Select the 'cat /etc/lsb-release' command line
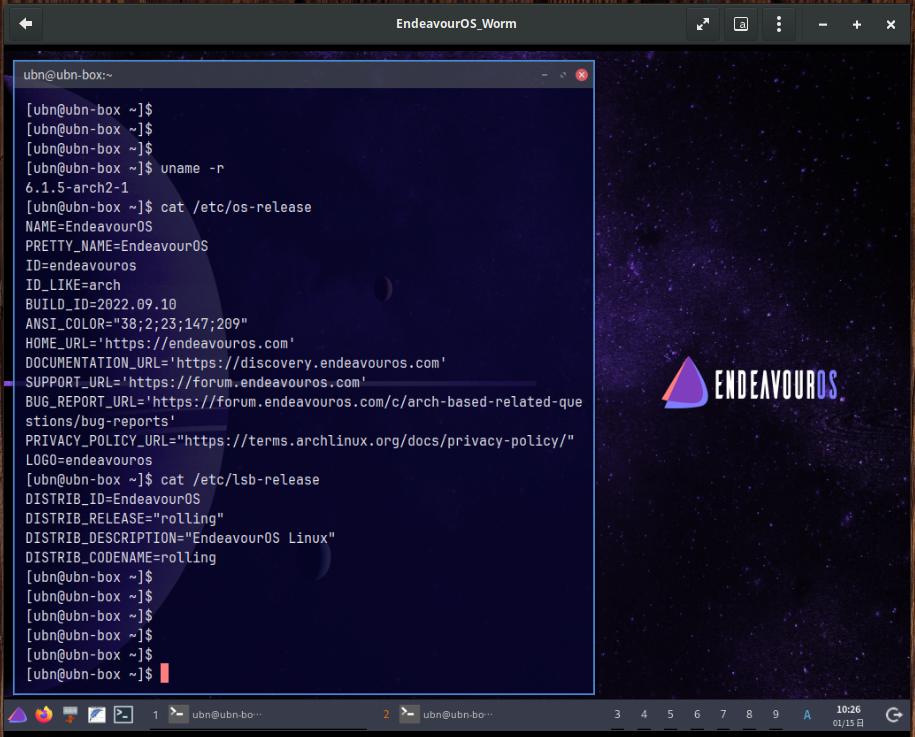The height and width of the screenshot is (737, 915). (173, 480)
